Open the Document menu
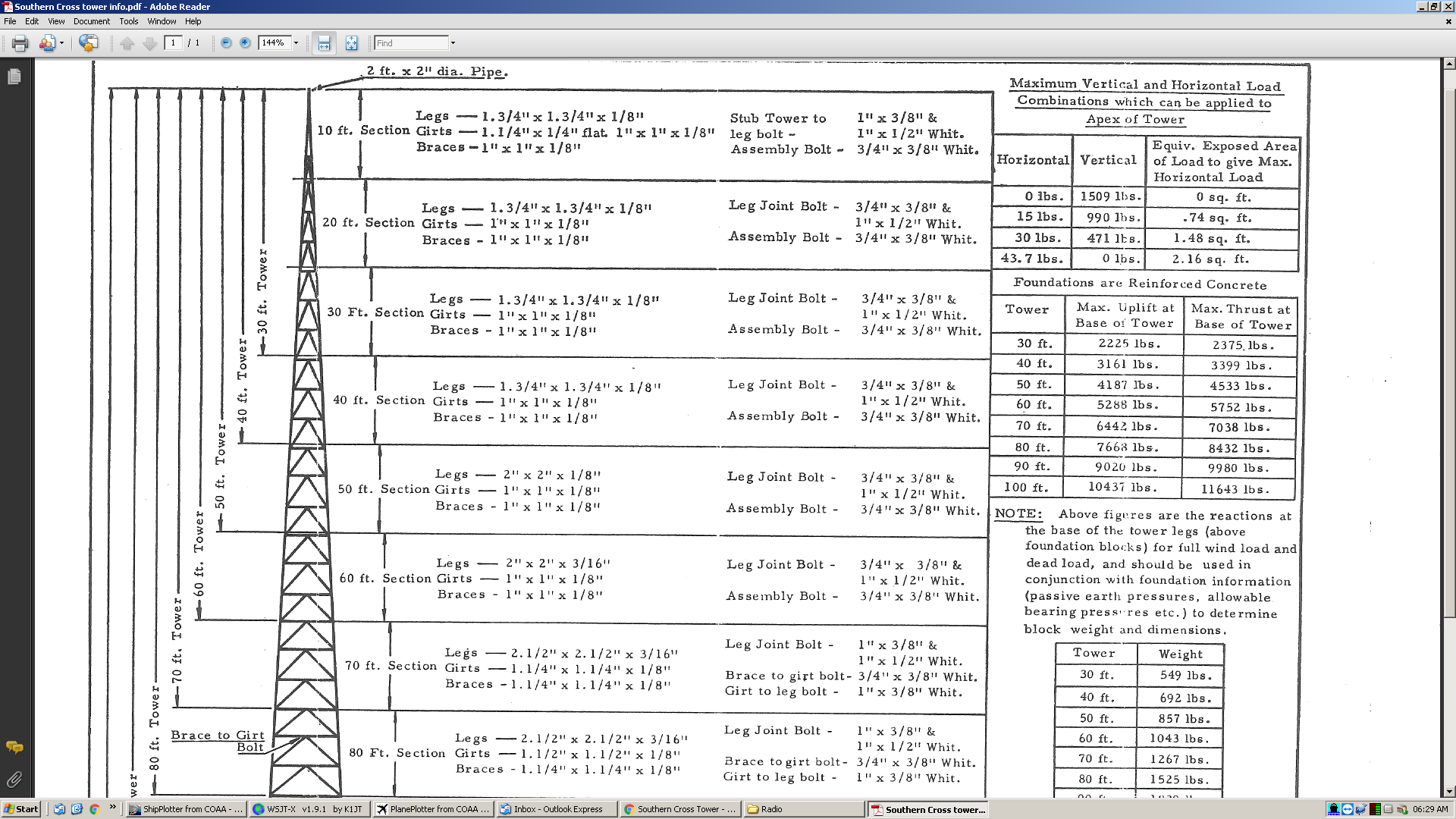 tap(91, 21)
